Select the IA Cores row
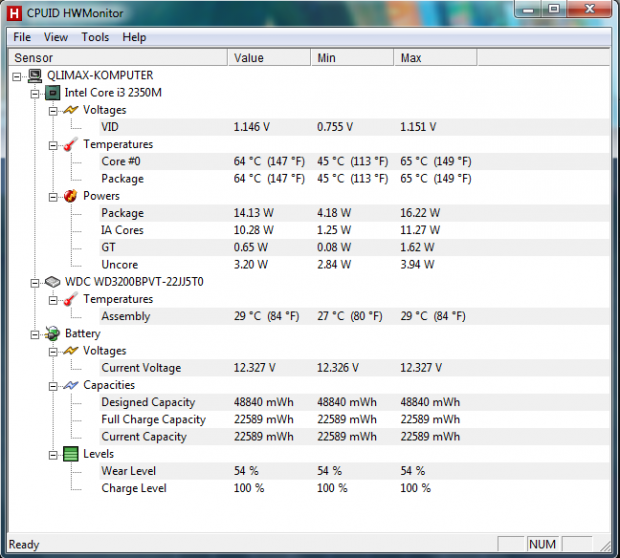This screenshot has width=620, height=558. pyautogui.click(x=354, y=230)
